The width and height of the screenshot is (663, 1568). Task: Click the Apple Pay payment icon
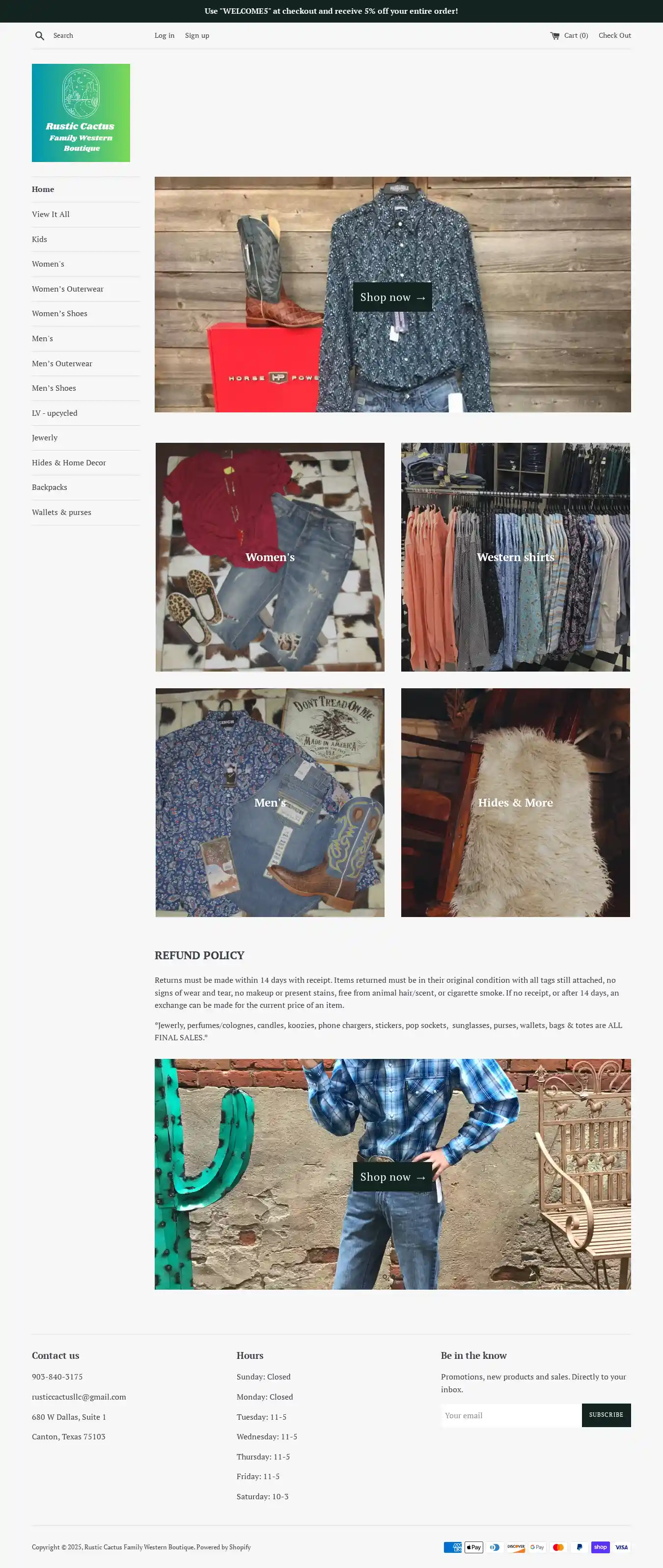point(473,1547)
